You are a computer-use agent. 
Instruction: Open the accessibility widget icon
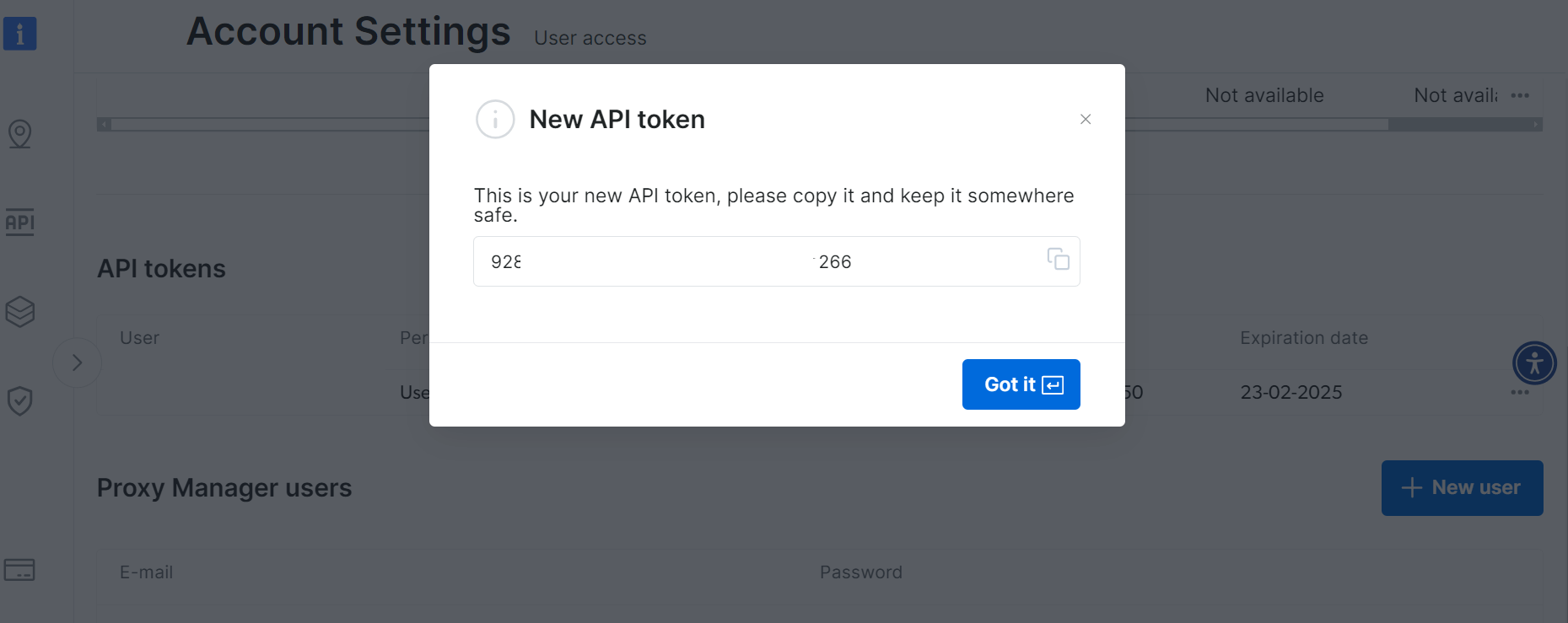1534,363
